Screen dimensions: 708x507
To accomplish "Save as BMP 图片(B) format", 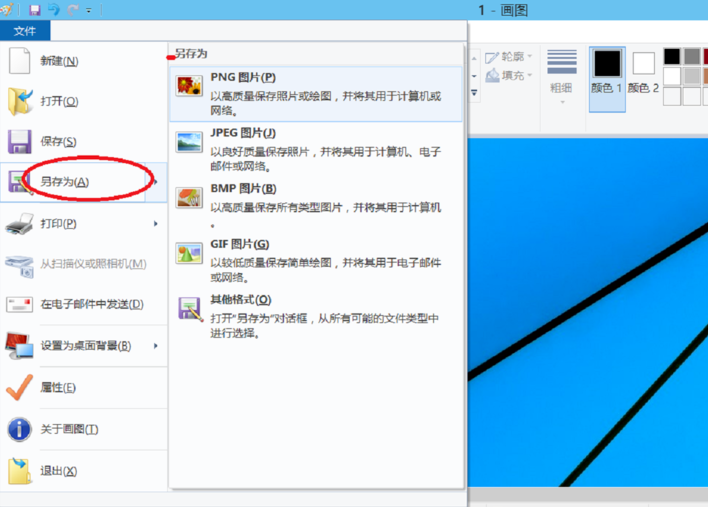I will tap(316, 205).
